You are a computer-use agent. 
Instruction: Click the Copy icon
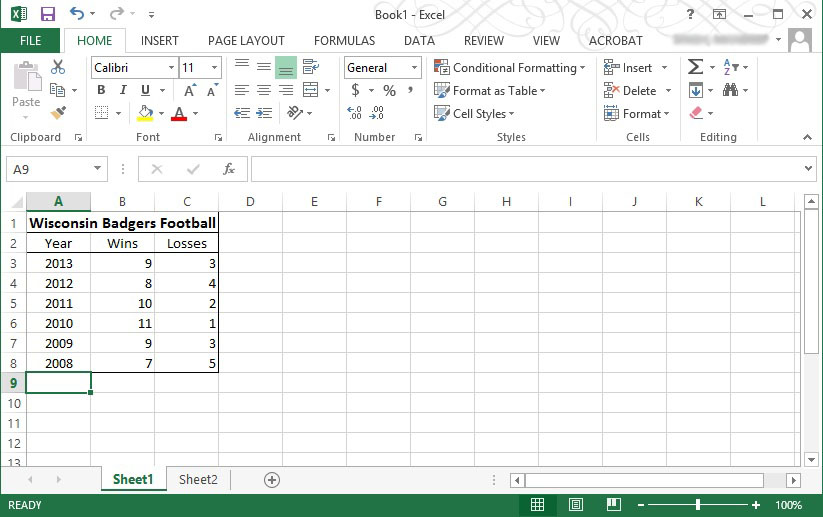coord(57,90)
